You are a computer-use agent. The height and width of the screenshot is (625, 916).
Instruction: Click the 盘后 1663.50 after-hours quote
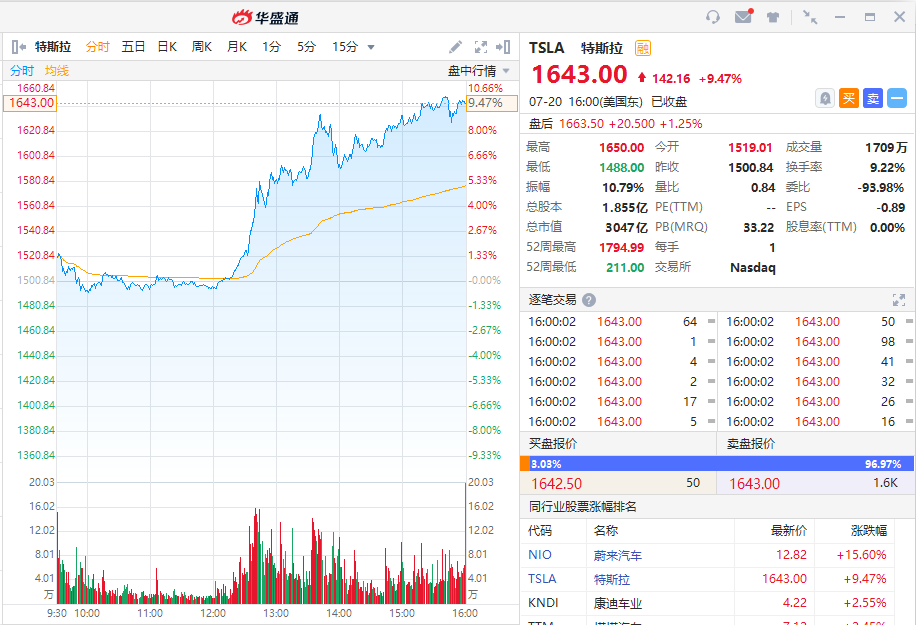[x=615, y=124]
